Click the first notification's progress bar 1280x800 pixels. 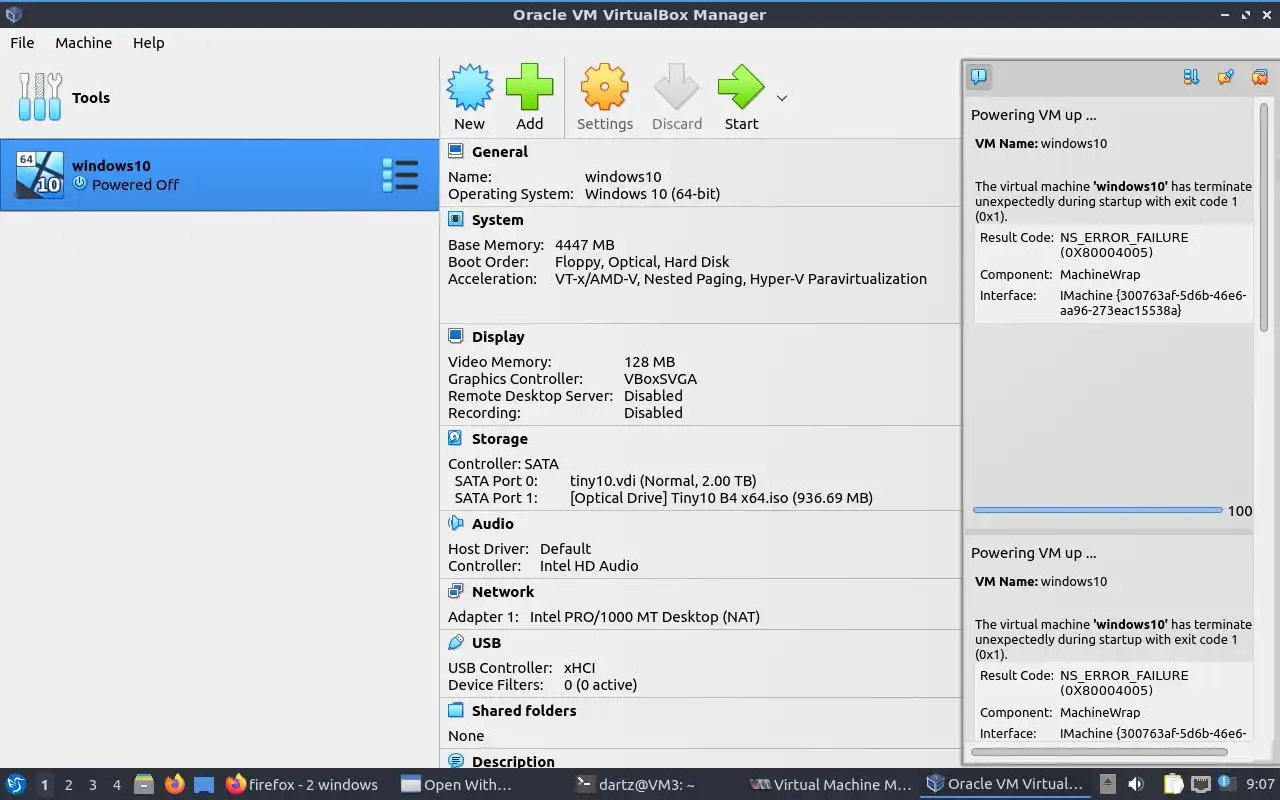1097,510
